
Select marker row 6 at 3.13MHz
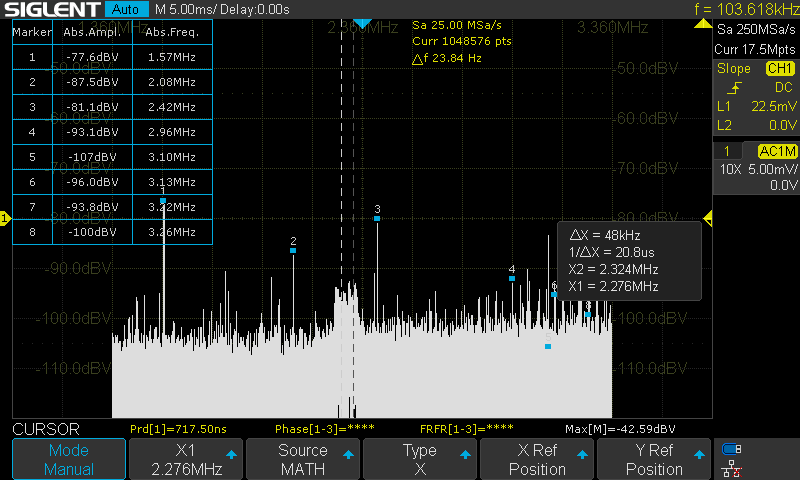coord(112,182)
